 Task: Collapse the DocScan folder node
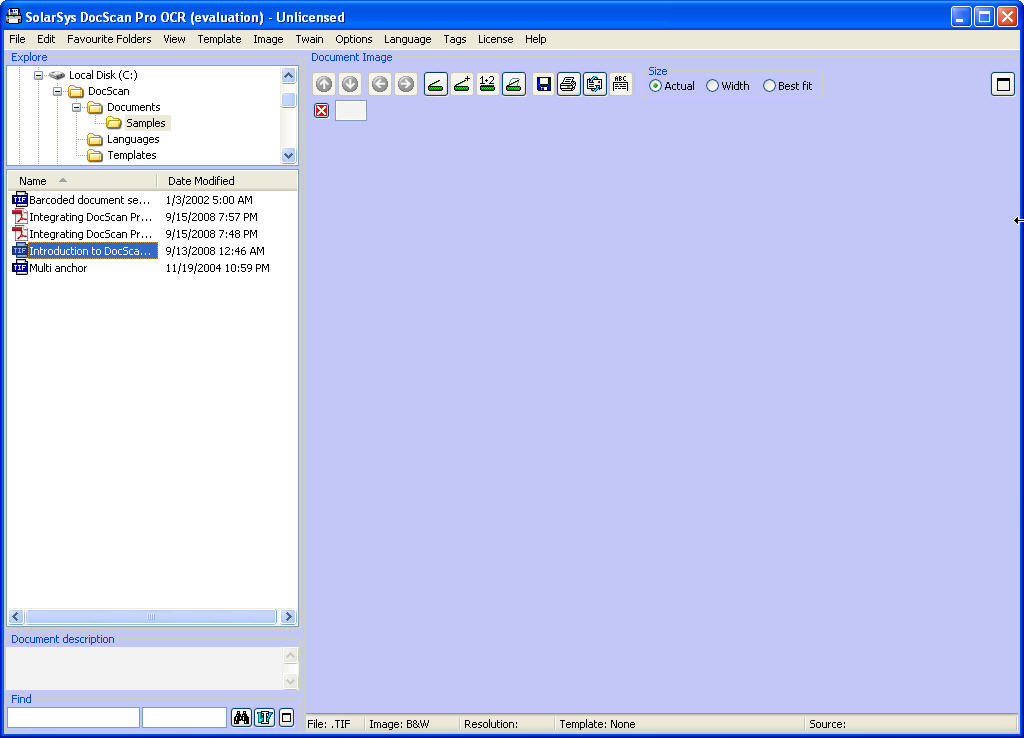[x=58, y=91]
